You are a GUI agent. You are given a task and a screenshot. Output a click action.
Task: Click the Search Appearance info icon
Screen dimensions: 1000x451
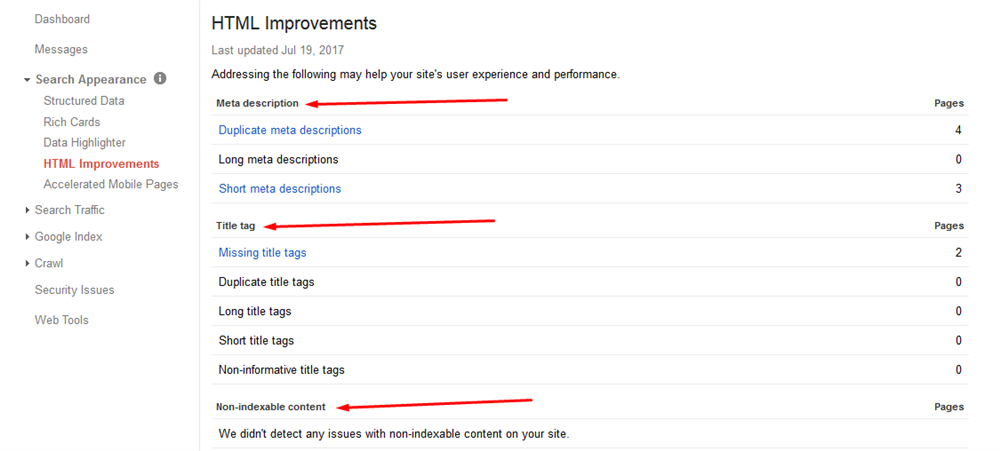coord(160,78)
